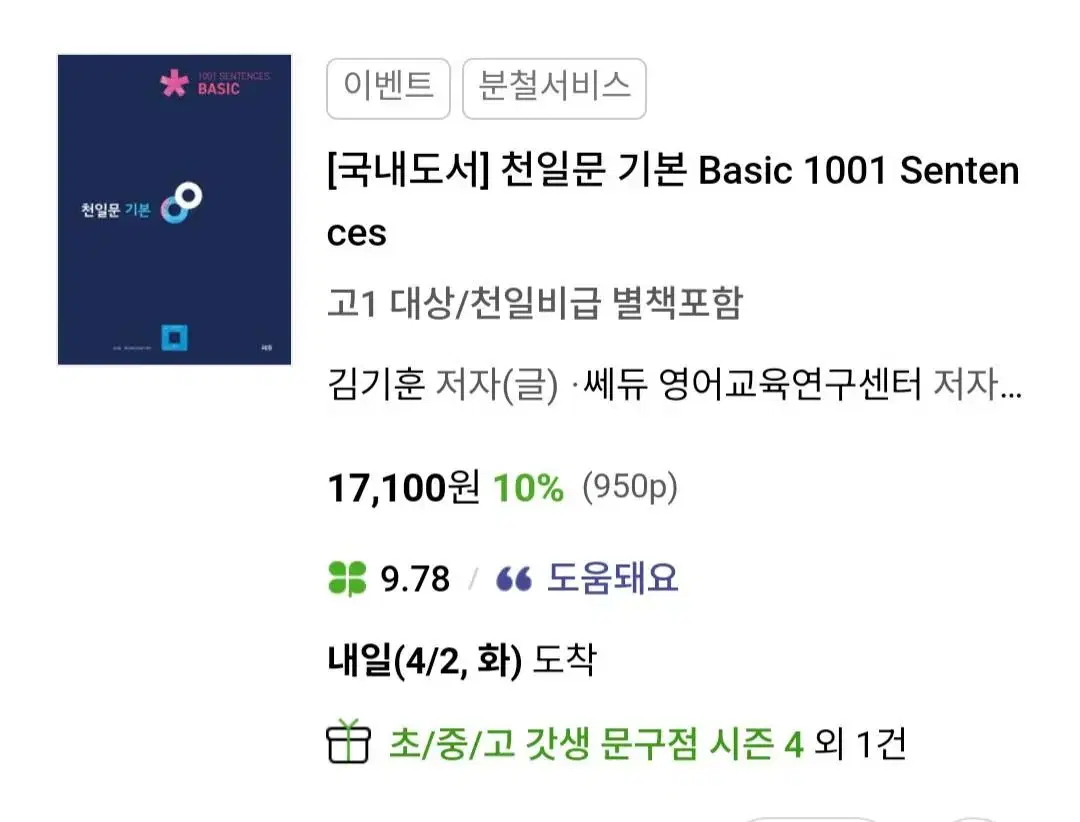Open 초/중/고 갓생 문구점 시즌 4 event
Viewport: 1080px width, 822px height.
[596, 743]
